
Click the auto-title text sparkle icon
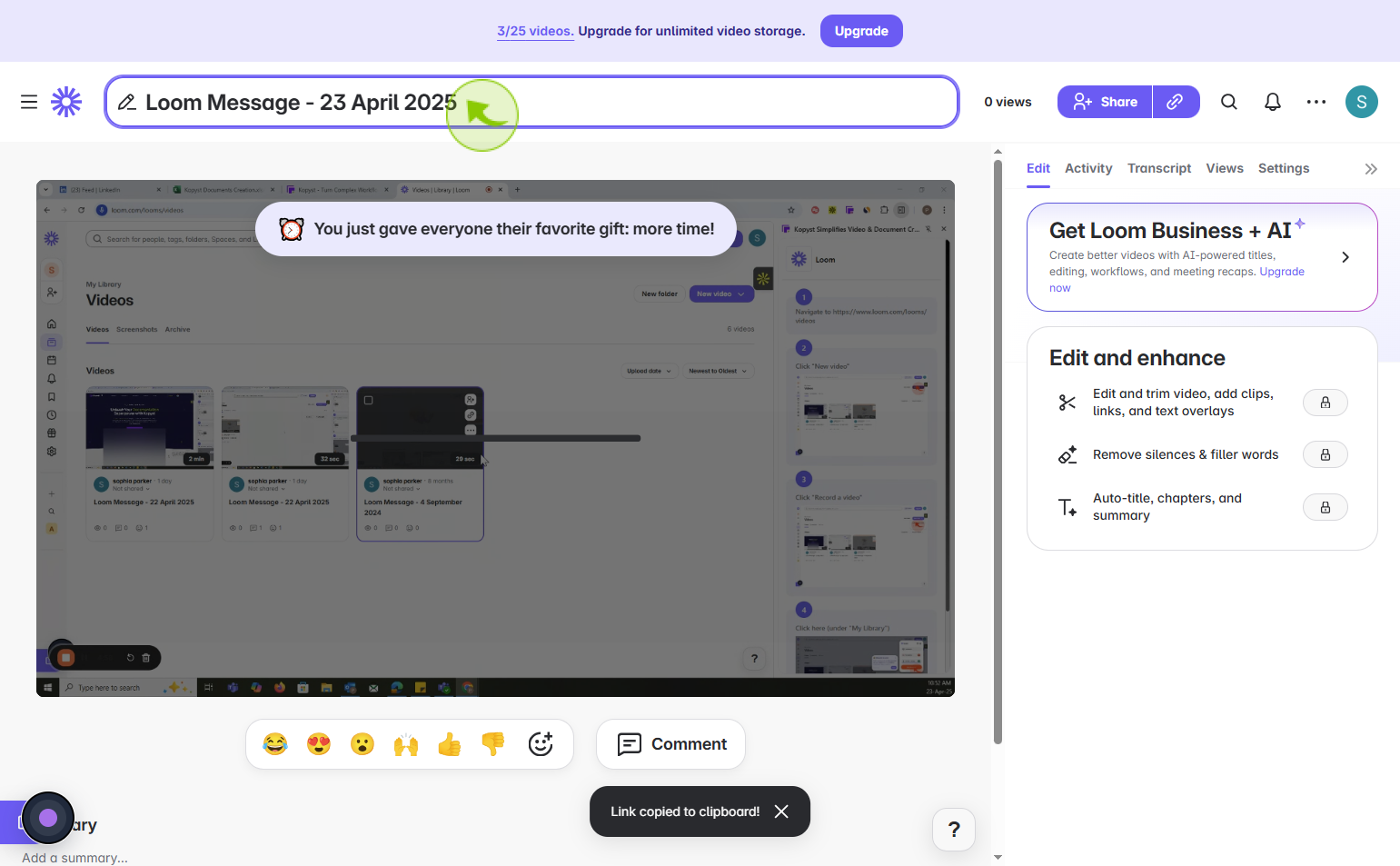[x=1067, y=507]
